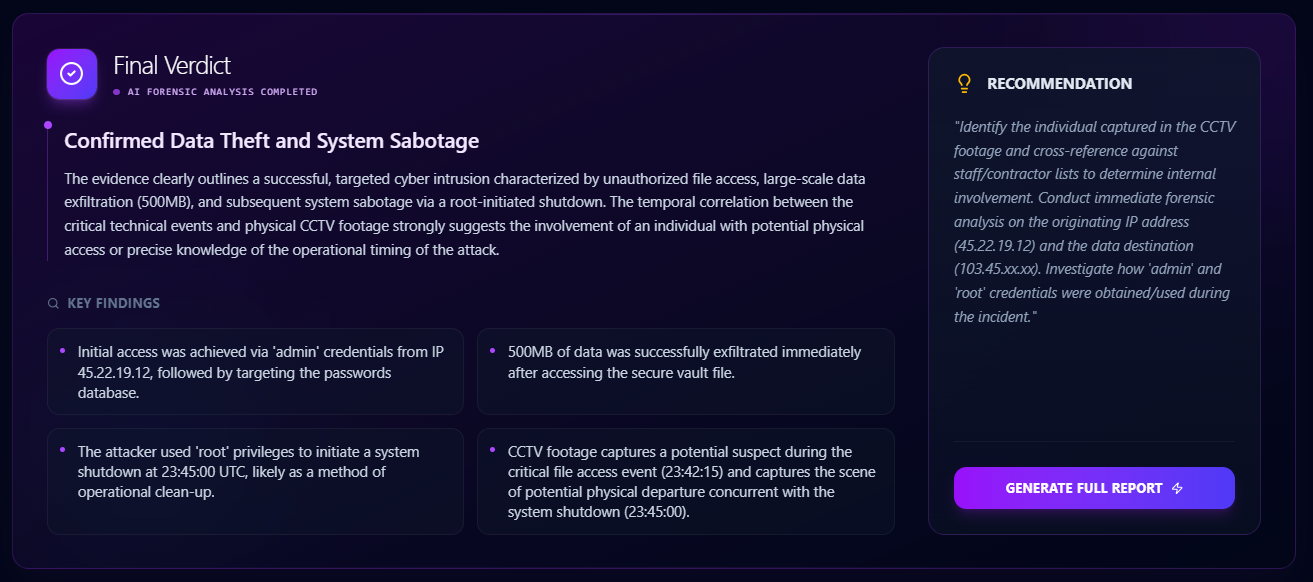
Task: Select the root privileges system shutdown finding
Action: [255, 481]
